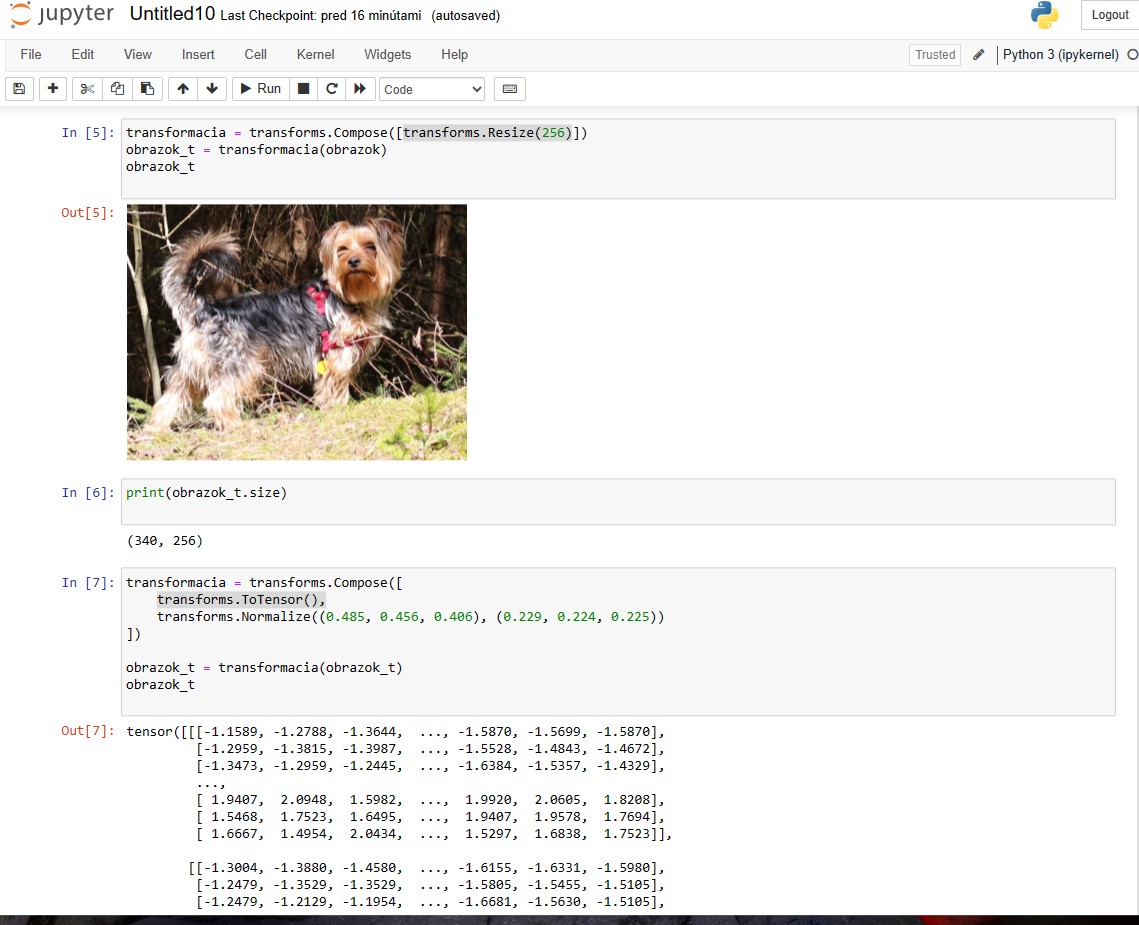Open the Kernel menu
Screen dimensions: 1139x925
click(x=315, y=55)
